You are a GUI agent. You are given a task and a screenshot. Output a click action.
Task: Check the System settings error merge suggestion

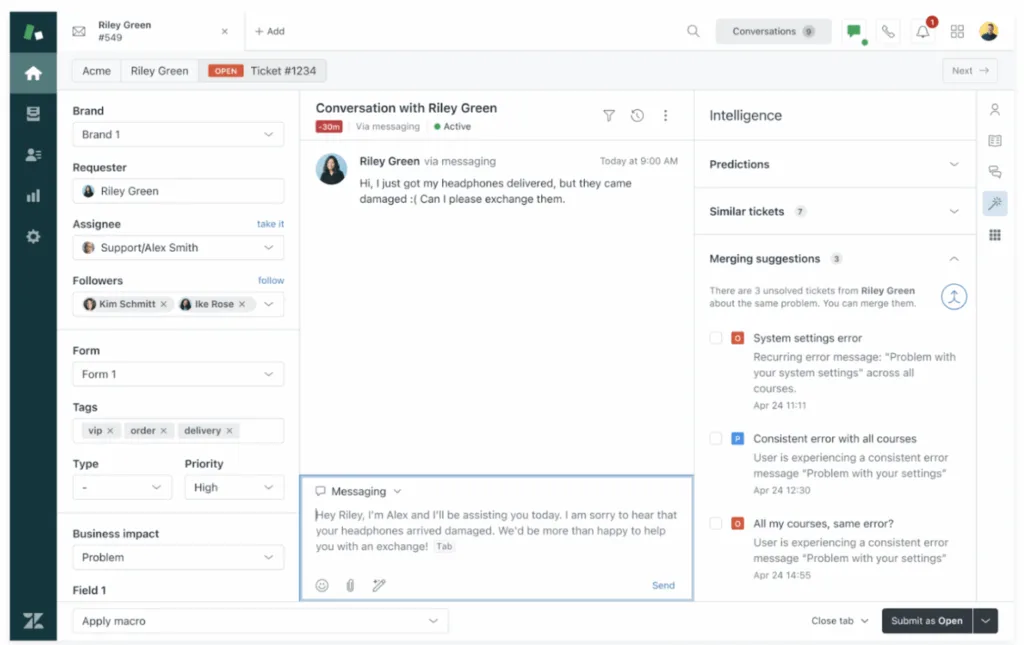[716, 338]
